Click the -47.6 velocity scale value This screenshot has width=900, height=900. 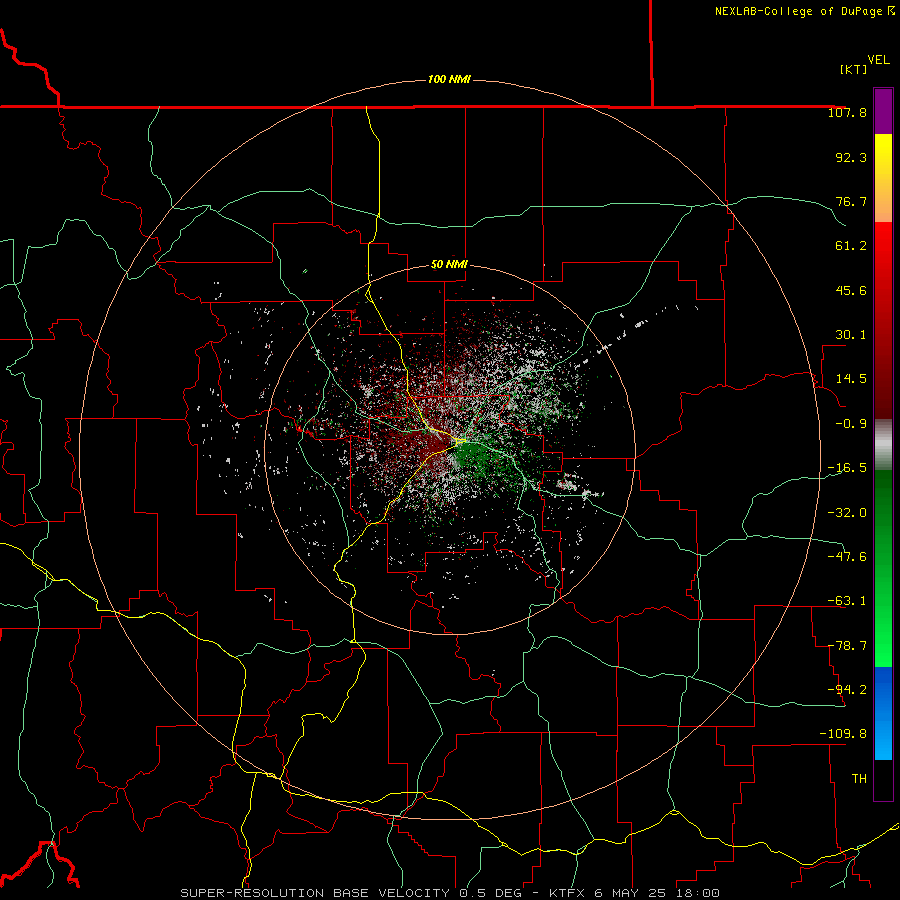(847, 557)
